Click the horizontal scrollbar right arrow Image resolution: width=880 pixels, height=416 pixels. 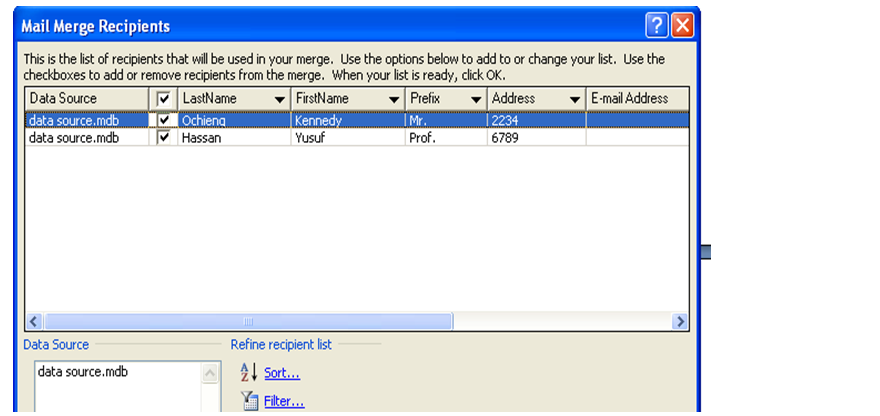(680, 322)
